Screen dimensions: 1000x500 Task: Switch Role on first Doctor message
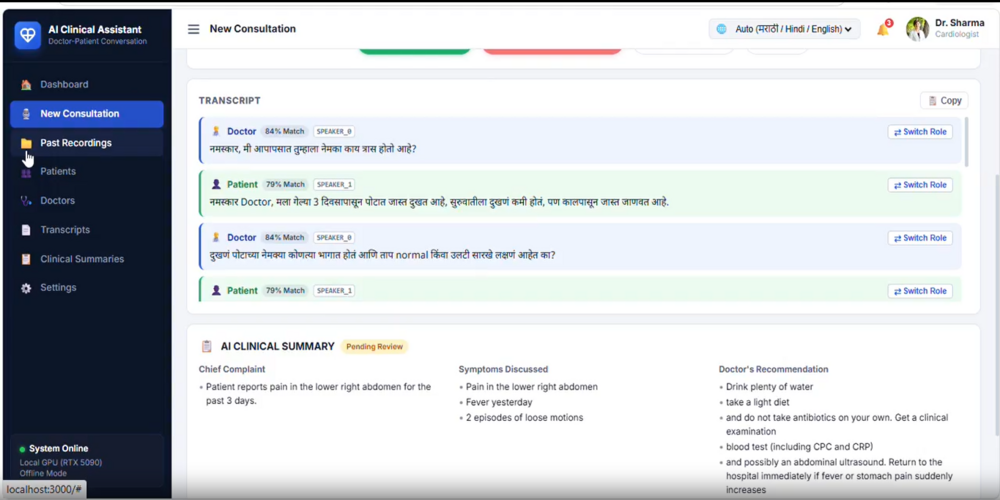pyautogui.click(x=920, y=132)
